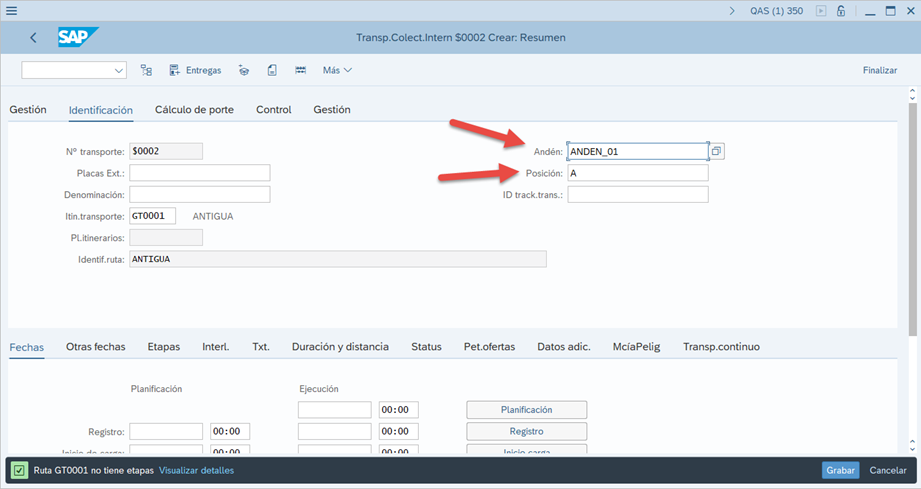Click the green status icon in message bar
Screen dimensions: 921x489
point(19,470)
